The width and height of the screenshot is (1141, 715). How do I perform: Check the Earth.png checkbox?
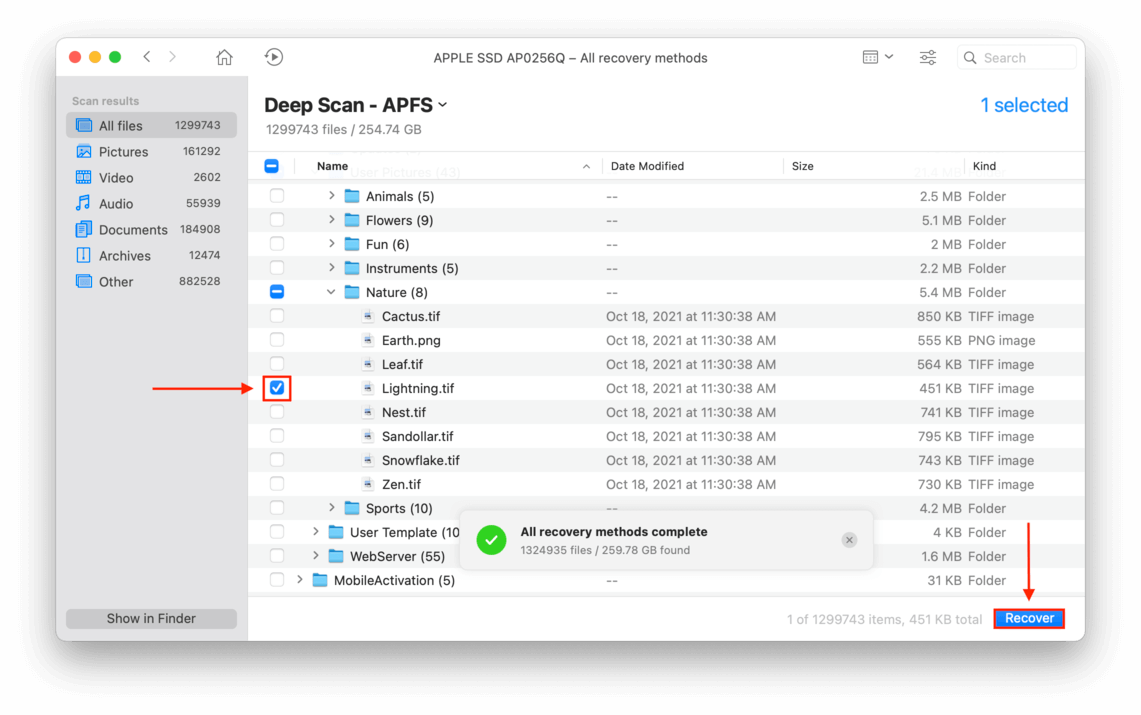[x=277, y=340]
